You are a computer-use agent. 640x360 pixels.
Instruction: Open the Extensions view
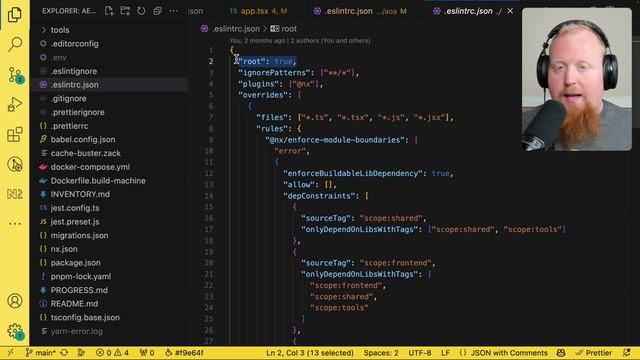(15, 134)
